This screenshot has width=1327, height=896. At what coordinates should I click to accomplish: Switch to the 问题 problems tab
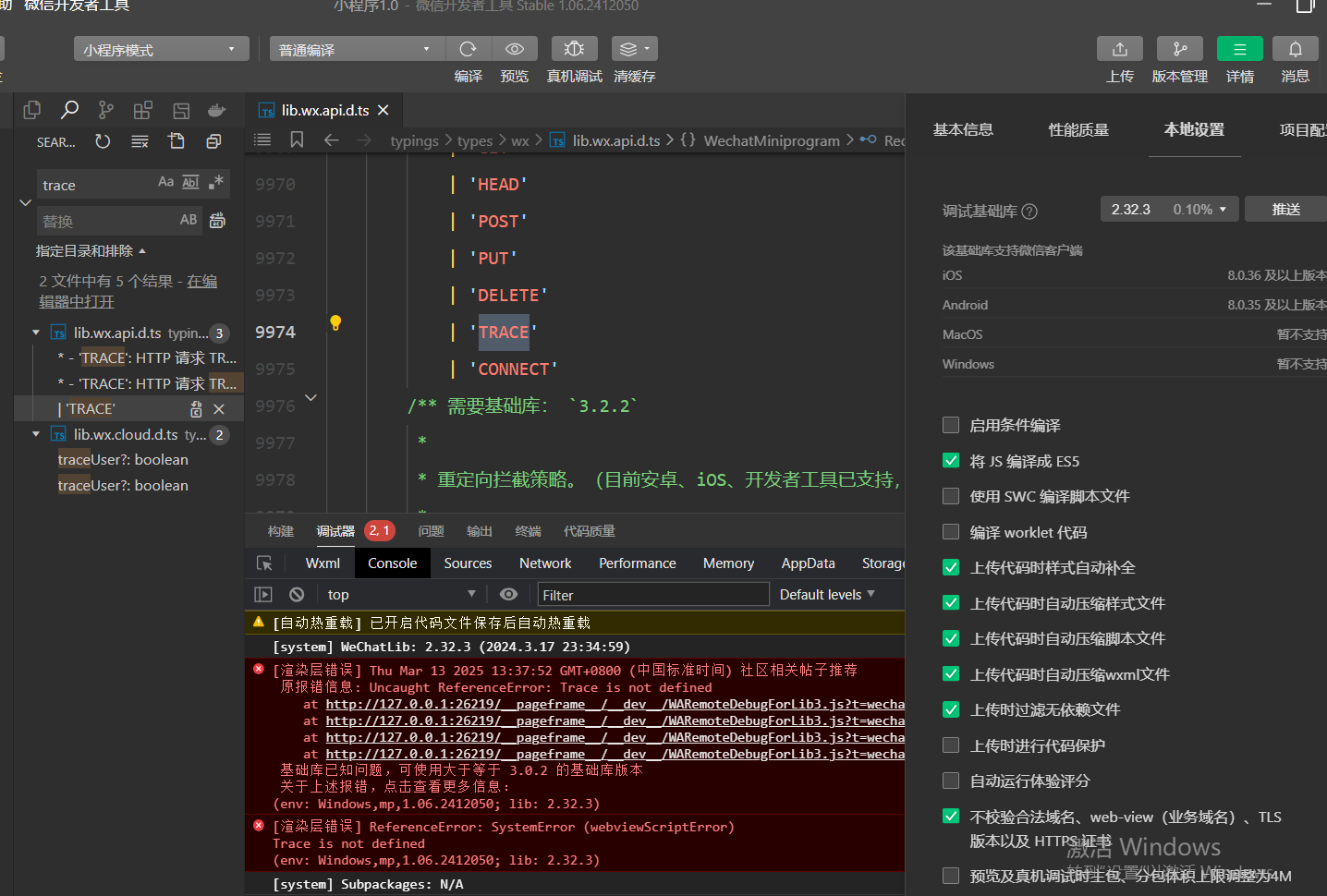[431, 531]
